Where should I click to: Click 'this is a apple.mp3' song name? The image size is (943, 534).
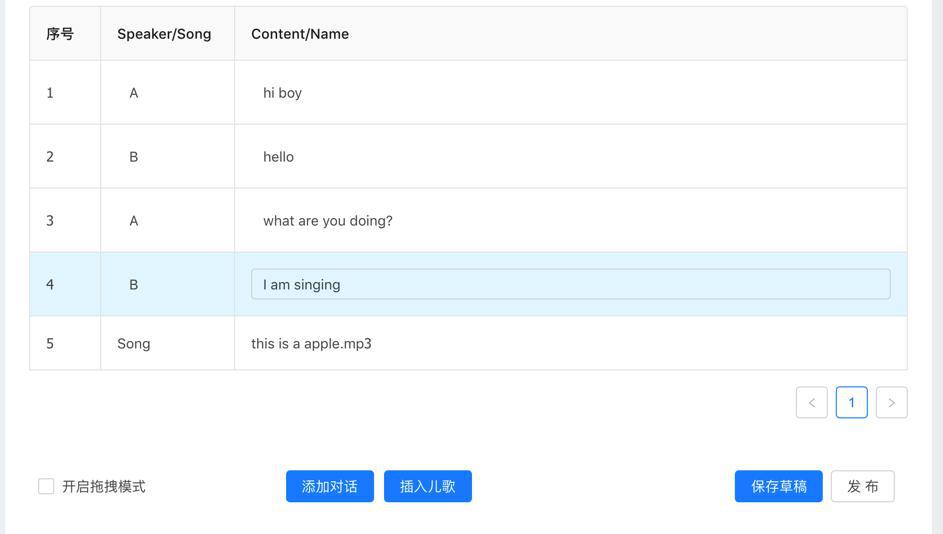click(311, 343)
